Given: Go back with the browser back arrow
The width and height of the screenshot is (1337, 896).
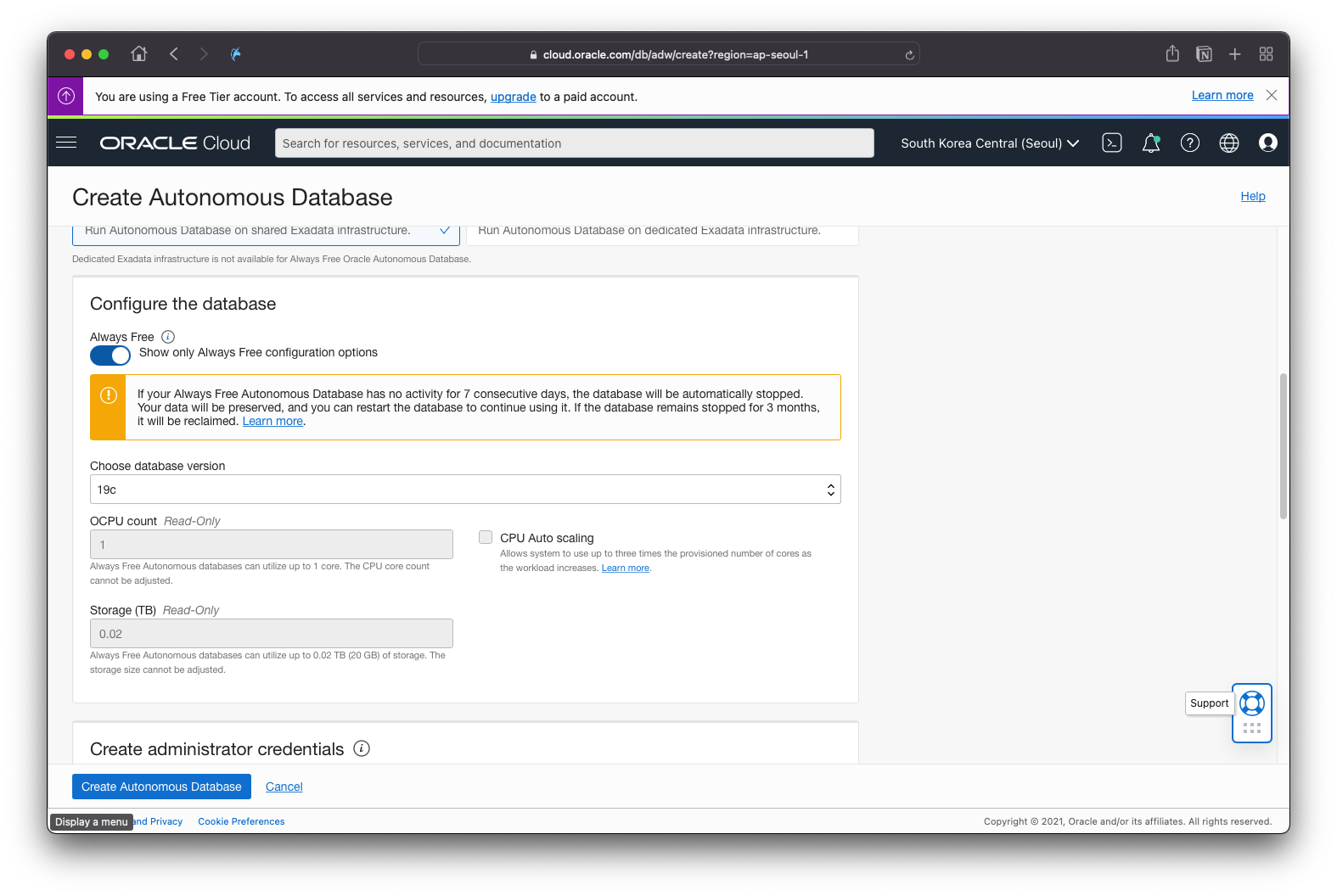Looking at the screenshot, I should coord(174,54).
